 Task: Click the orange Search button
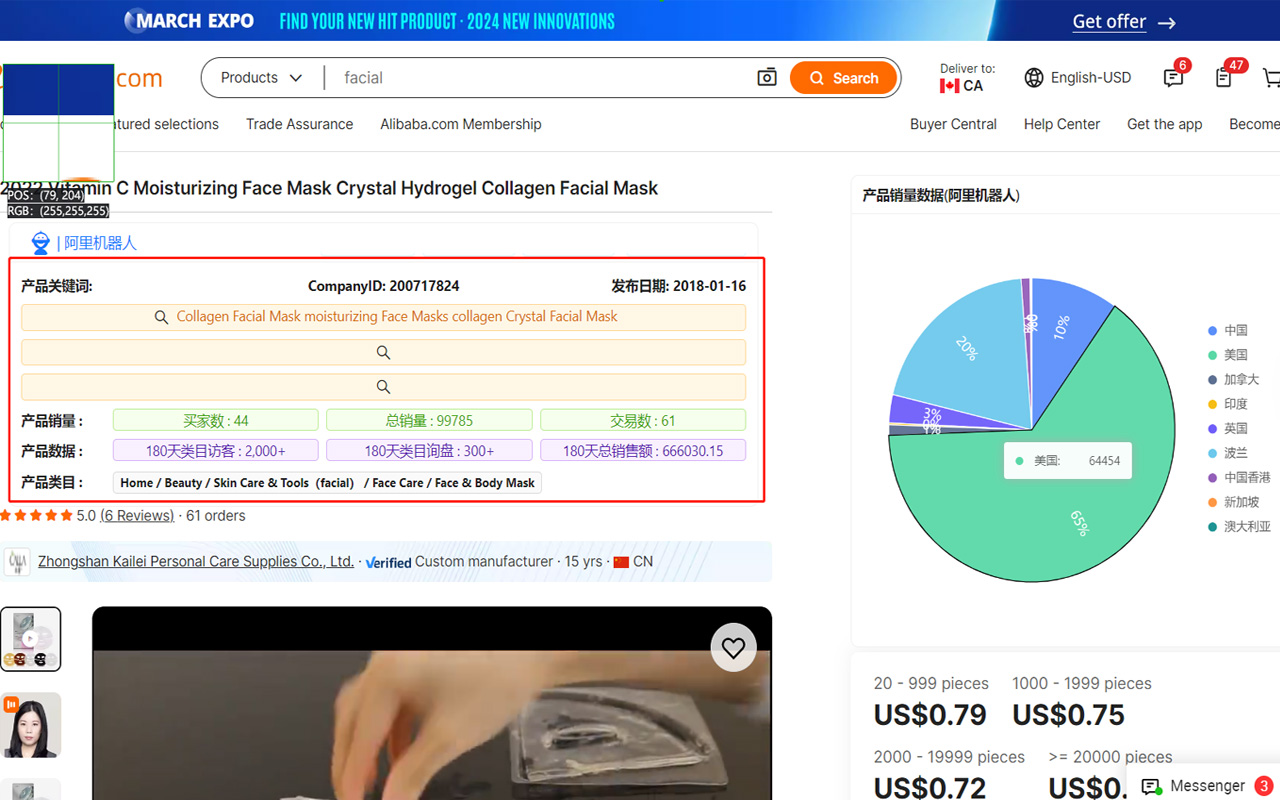843,78
